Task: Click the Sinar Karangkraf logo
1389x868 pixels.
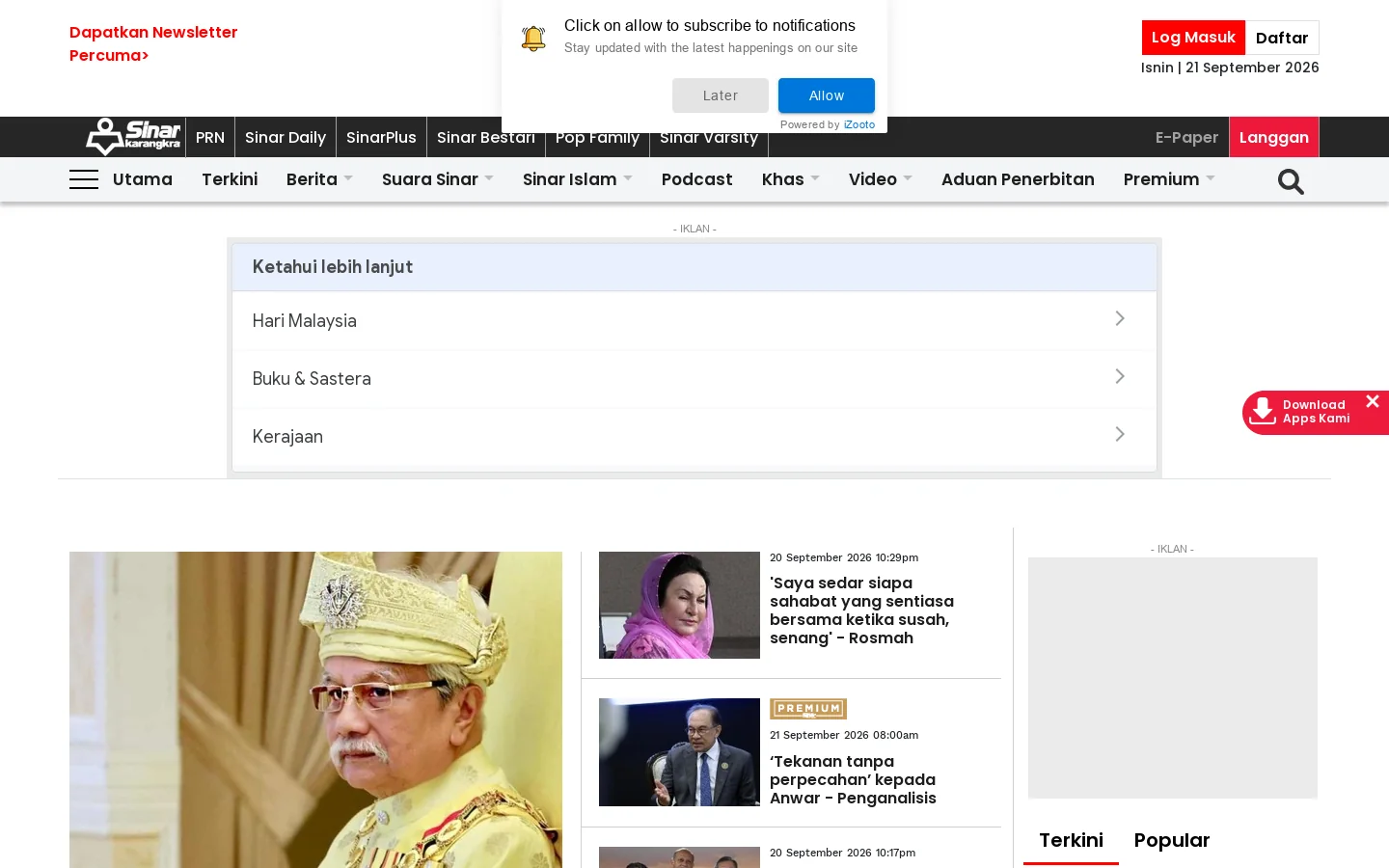Action: pyautogui.click(x=133, y=137)
